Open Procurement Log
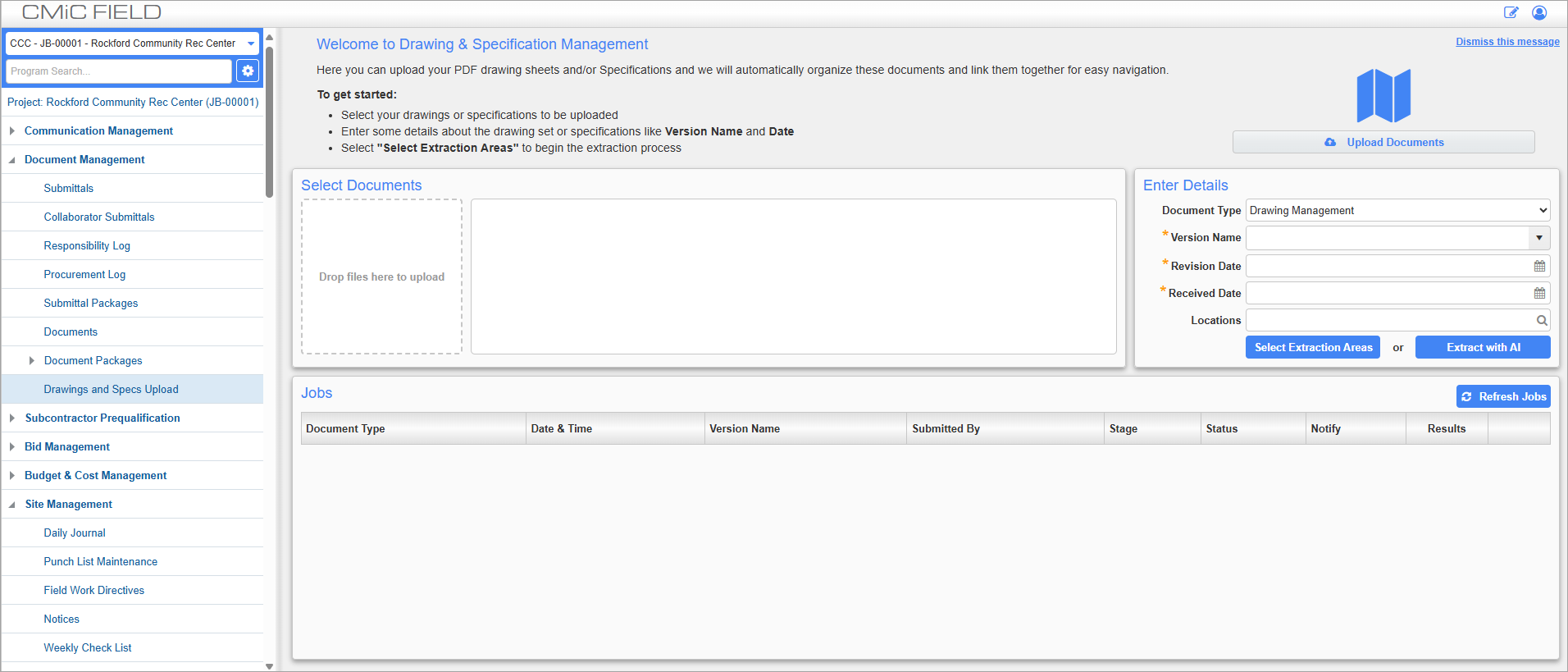This screenshot has height=672, width=1568. pyautogui.click(x=84, y=274)
